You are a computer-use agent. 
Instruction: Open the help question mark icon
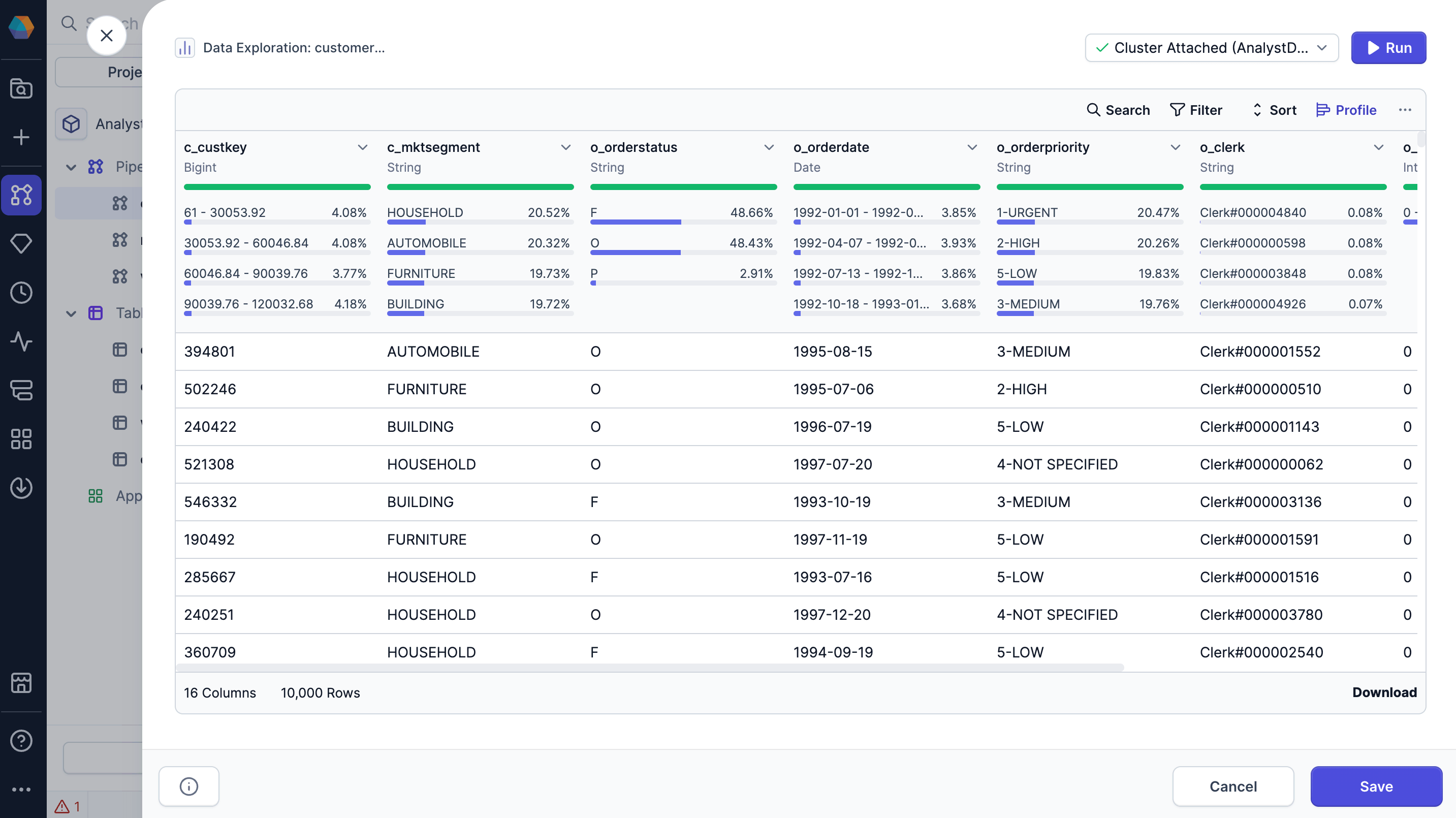(x=21, y=741)
